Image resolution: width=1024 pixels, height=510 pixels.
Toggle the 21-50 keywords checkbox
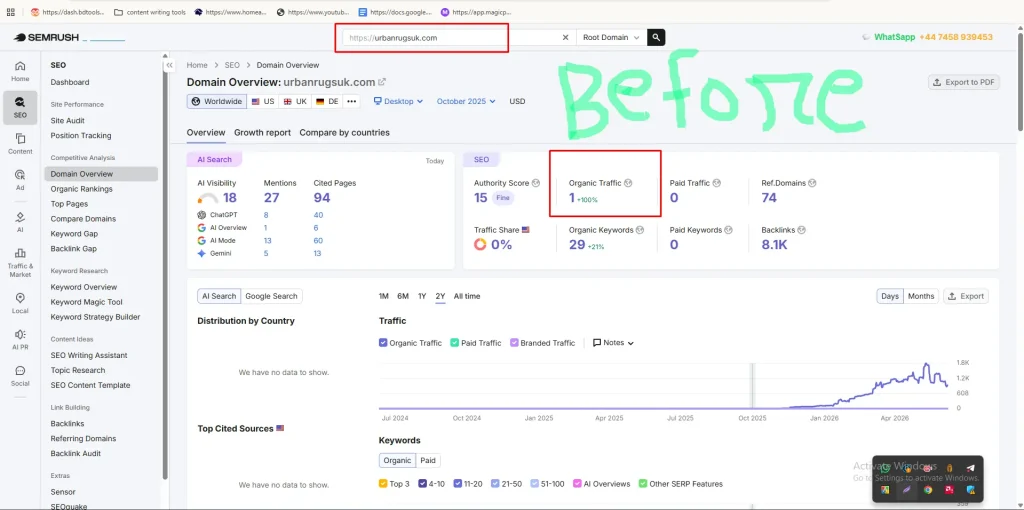[495, 484]
